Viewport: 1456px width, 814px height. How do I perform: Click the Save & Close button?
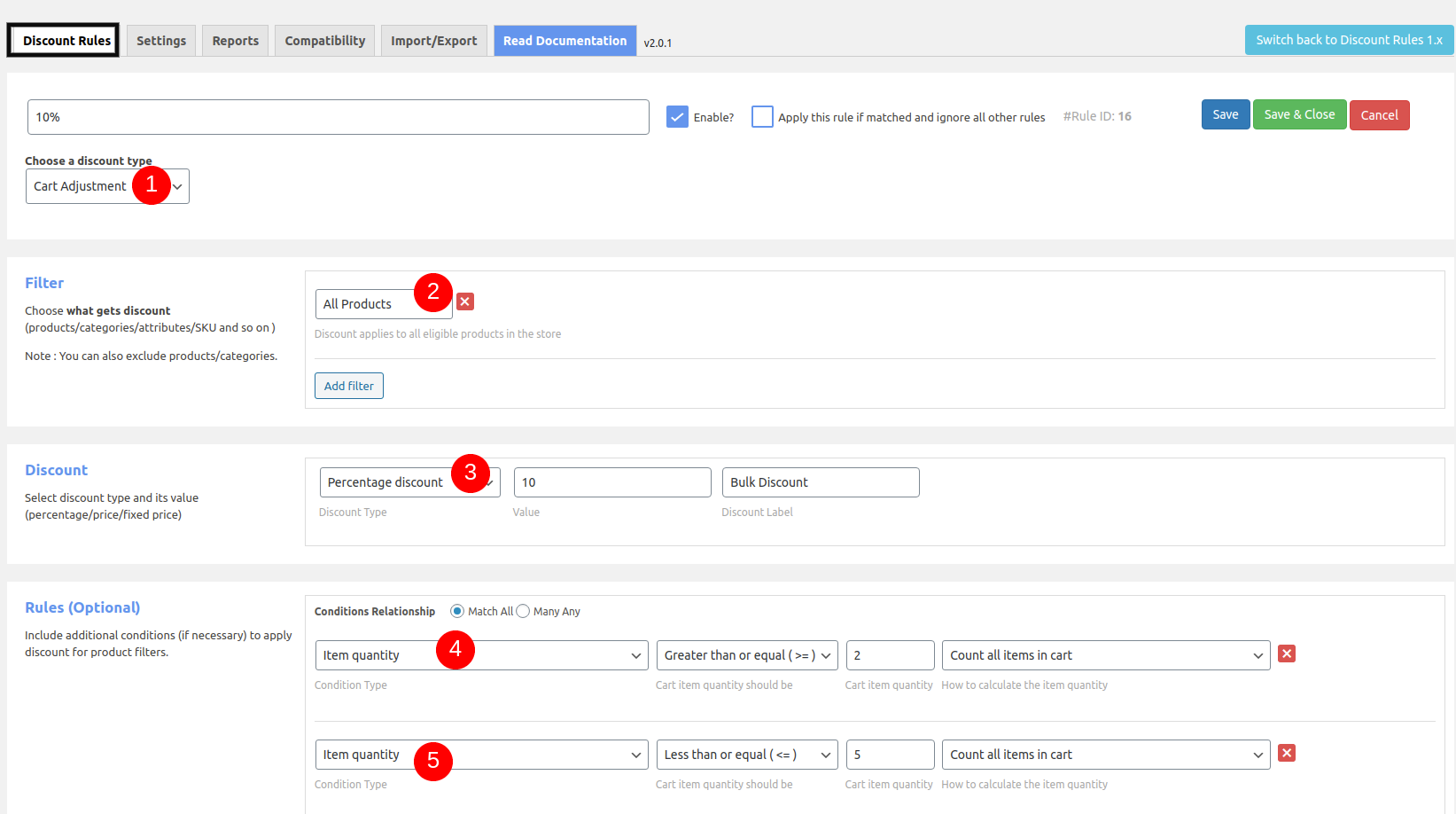point(1299,114)
